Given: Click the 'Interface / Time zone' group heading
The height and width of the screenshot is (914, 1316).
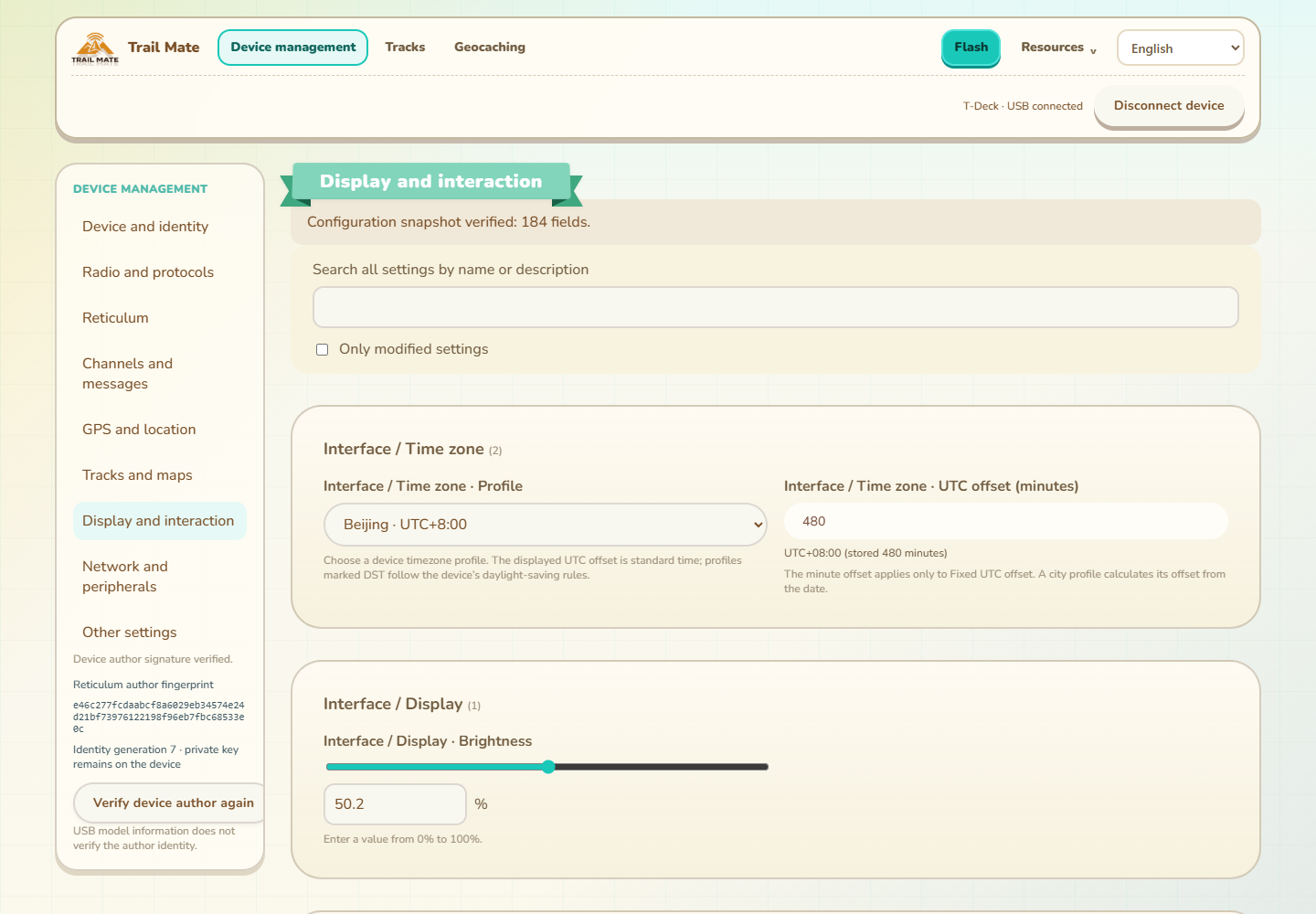Looking at the screenshot, I should (404, 449).
